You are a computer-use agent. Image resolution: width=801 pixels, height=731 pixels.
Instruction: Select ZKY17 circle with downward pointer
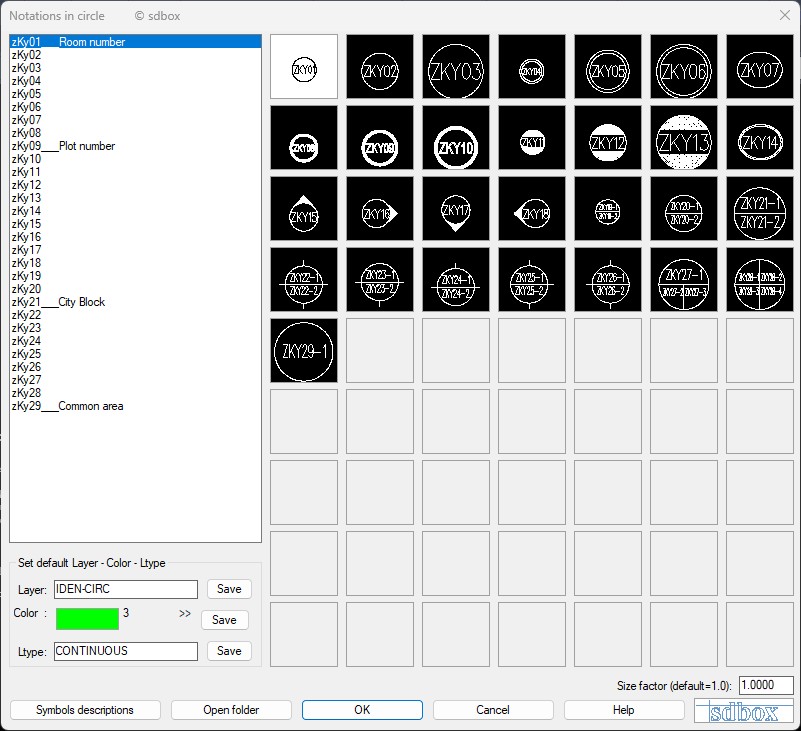[x=456, y=208]
